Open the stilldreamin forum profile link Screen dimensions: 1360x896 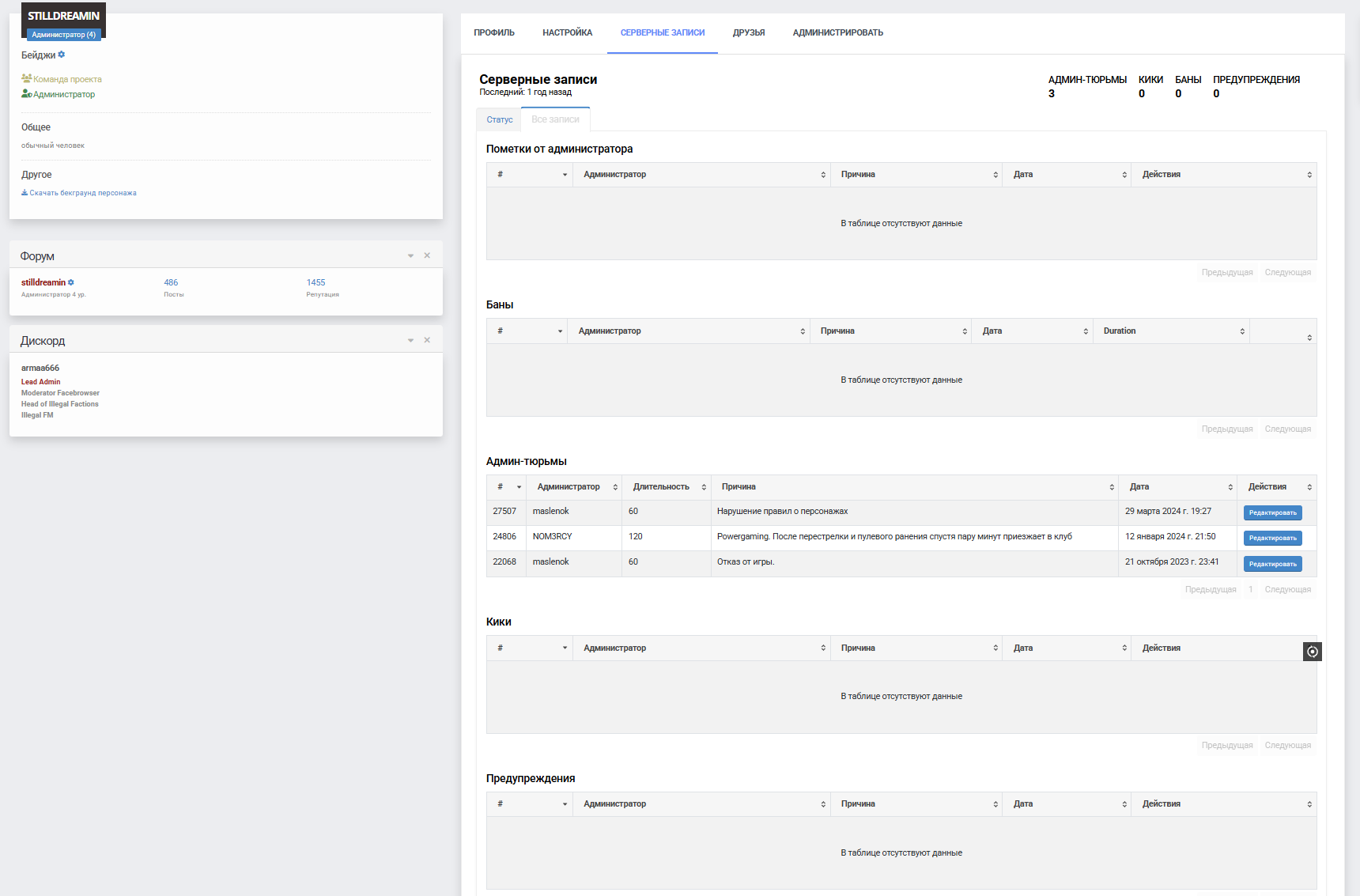coord(43,282)
